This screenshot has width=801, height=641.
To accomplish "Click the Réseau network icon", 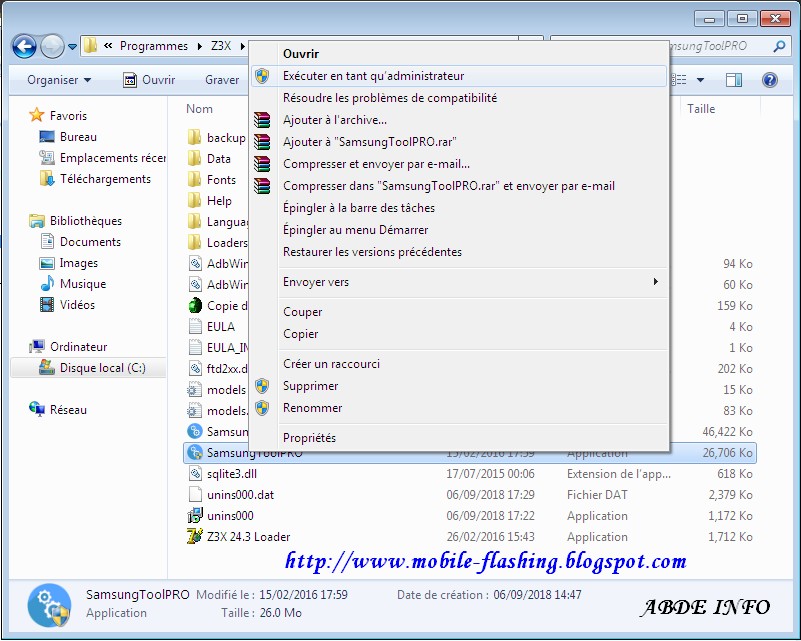I will [37, 409].
